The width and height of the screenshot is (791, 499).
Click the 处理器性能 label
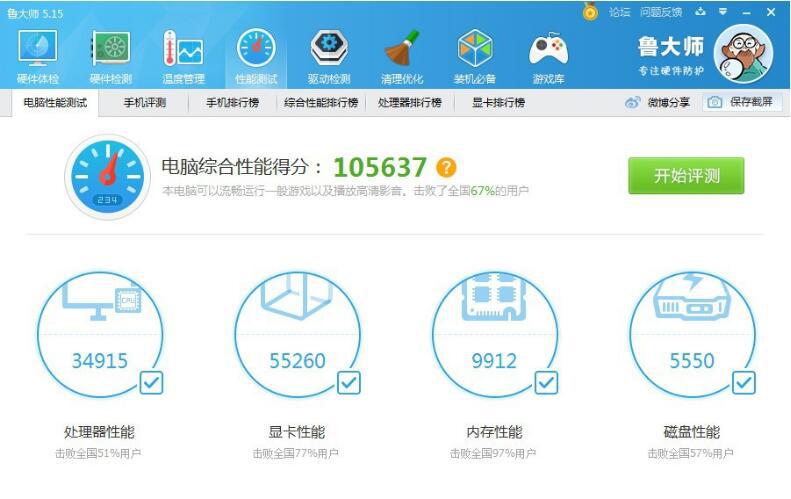(x=99, y=432)
